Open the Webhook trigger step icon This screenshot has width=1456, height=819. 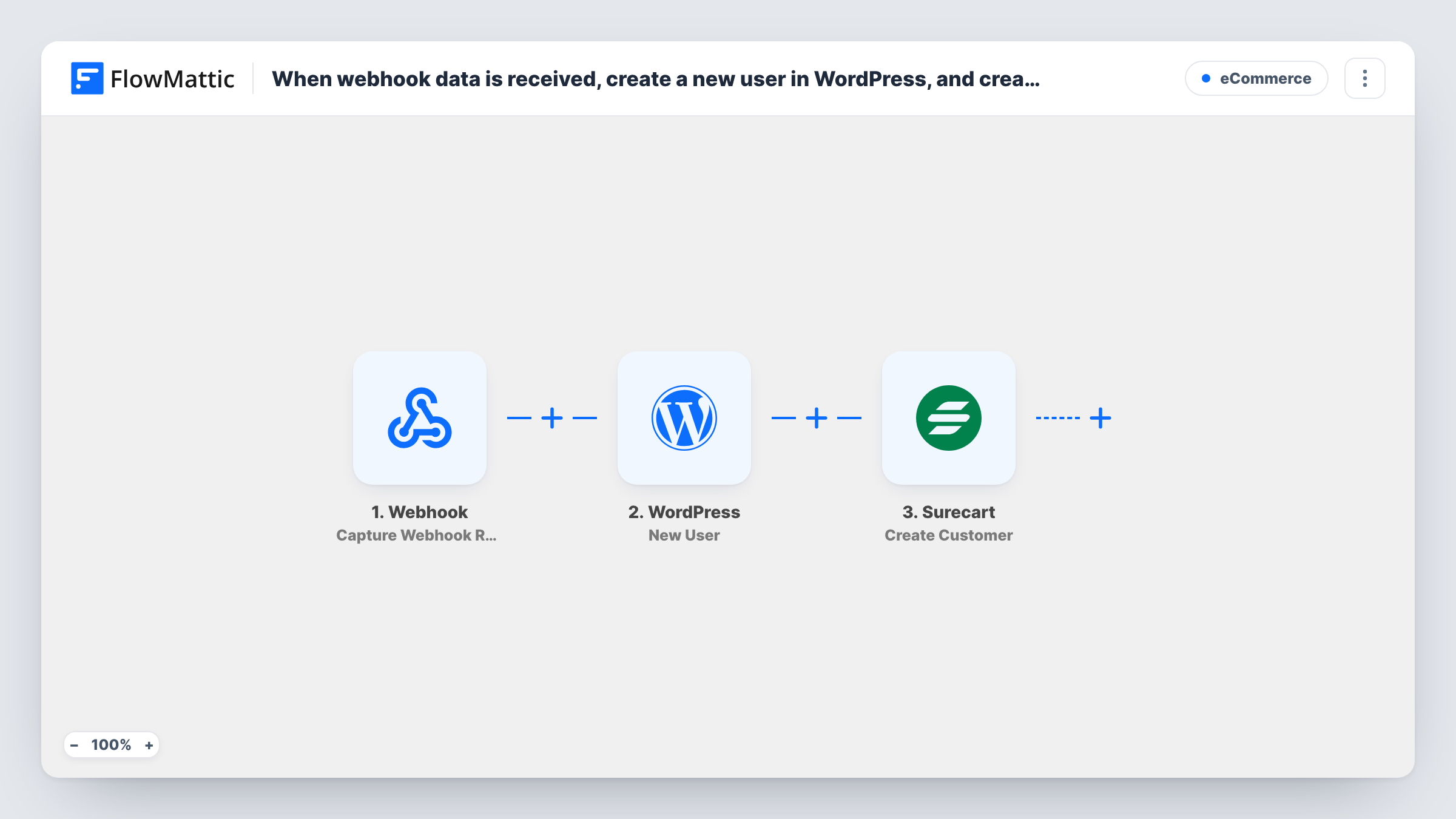click(420, 418)
